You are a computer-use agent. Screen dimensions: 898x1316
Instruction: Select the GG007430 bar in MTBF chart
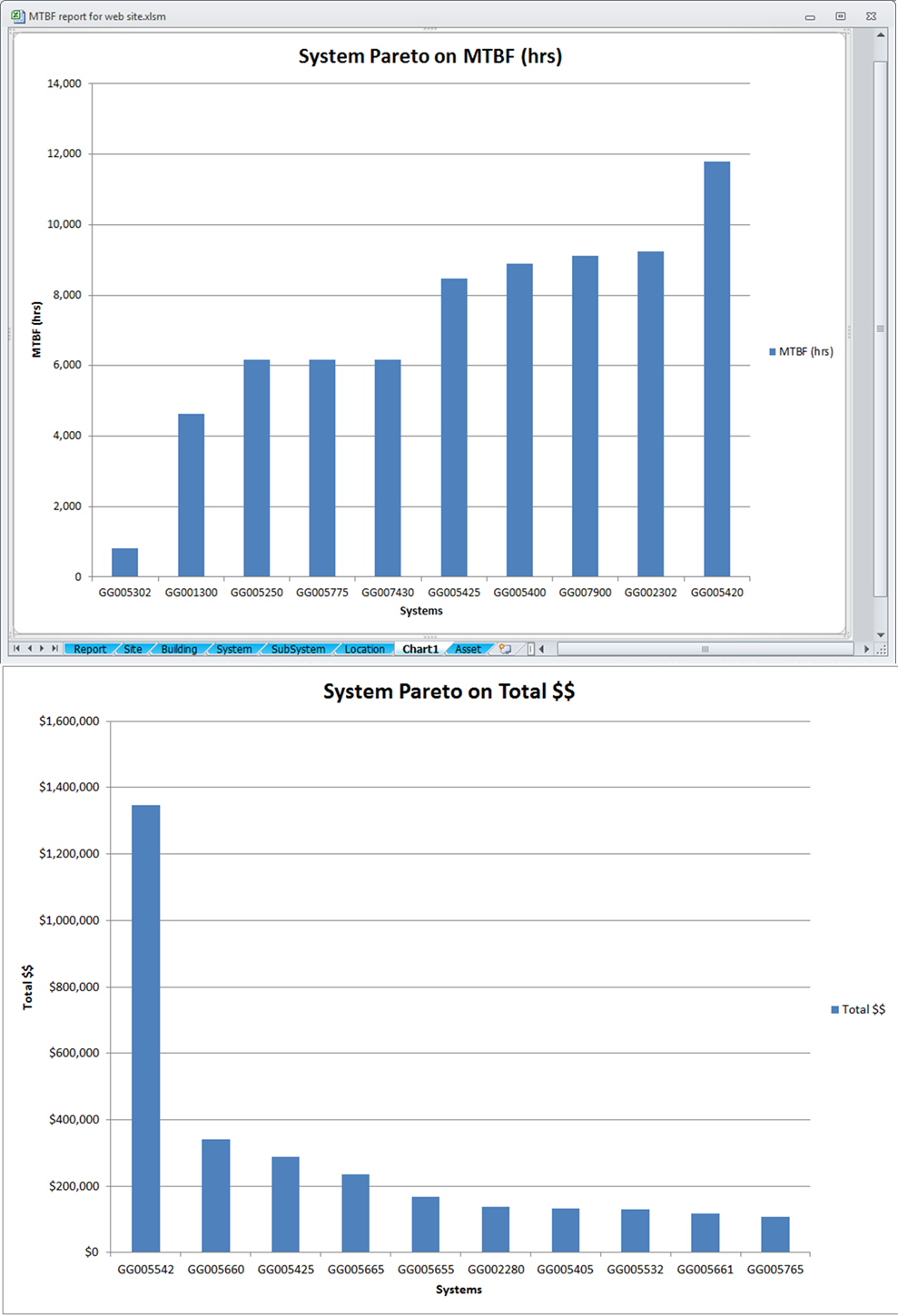[388, 468]
